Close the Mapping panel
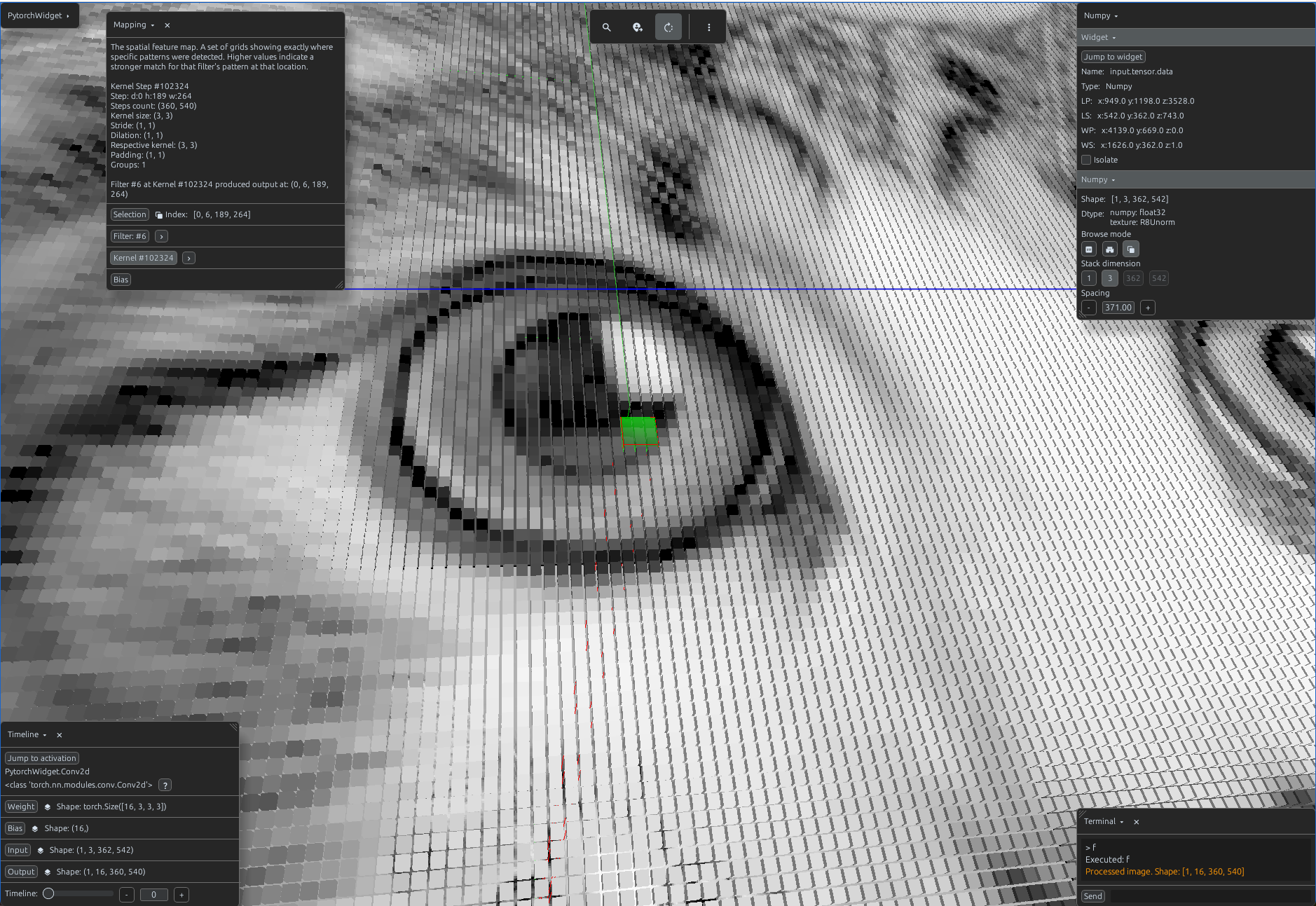 click(167, 25)
